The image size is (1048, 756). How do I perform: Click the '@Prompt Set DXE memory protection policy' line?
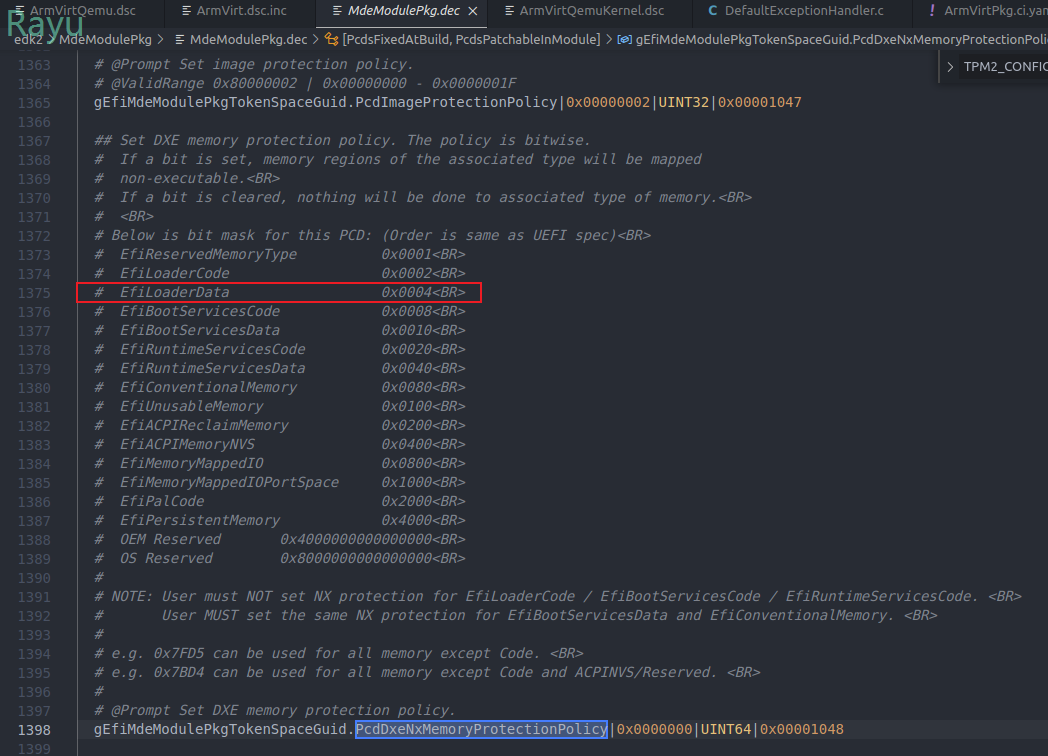pos(275,711)
